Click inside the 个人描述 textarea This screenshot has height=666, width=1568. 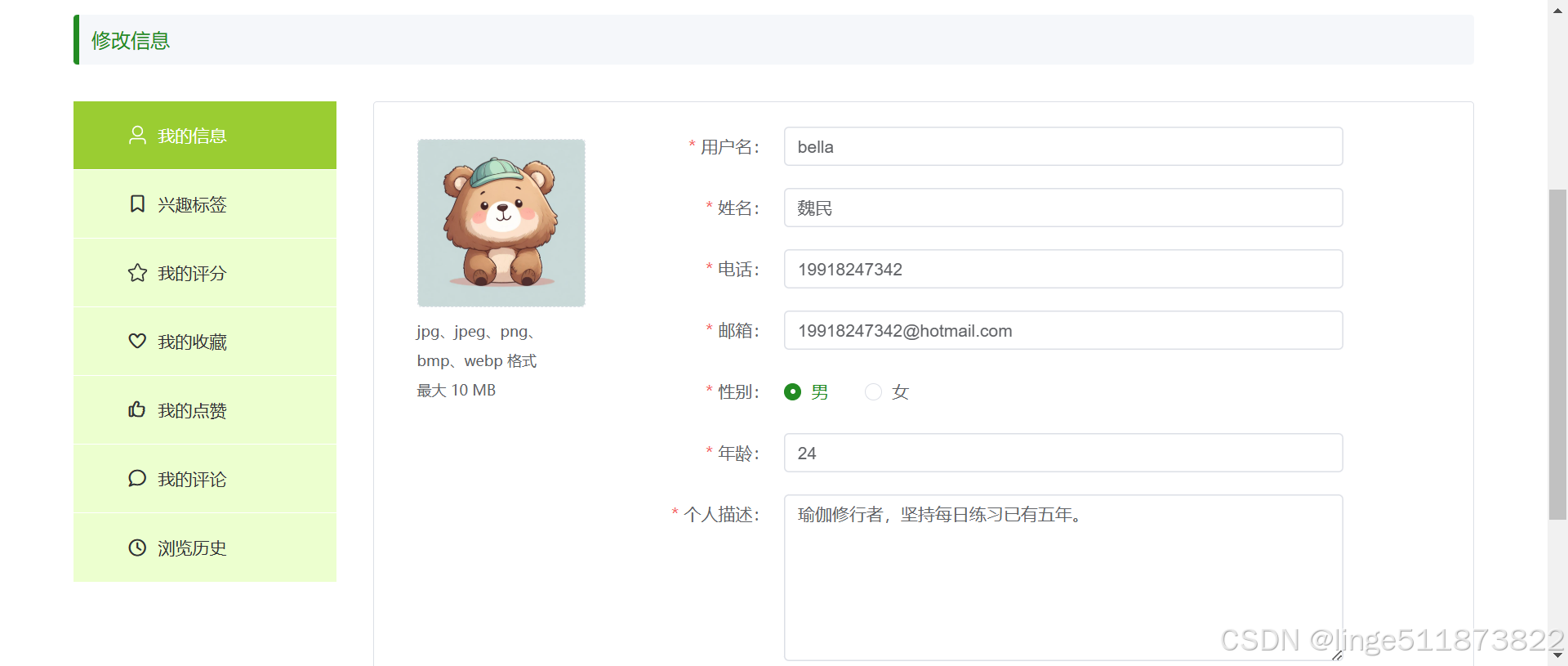[x=1063, y=577]
